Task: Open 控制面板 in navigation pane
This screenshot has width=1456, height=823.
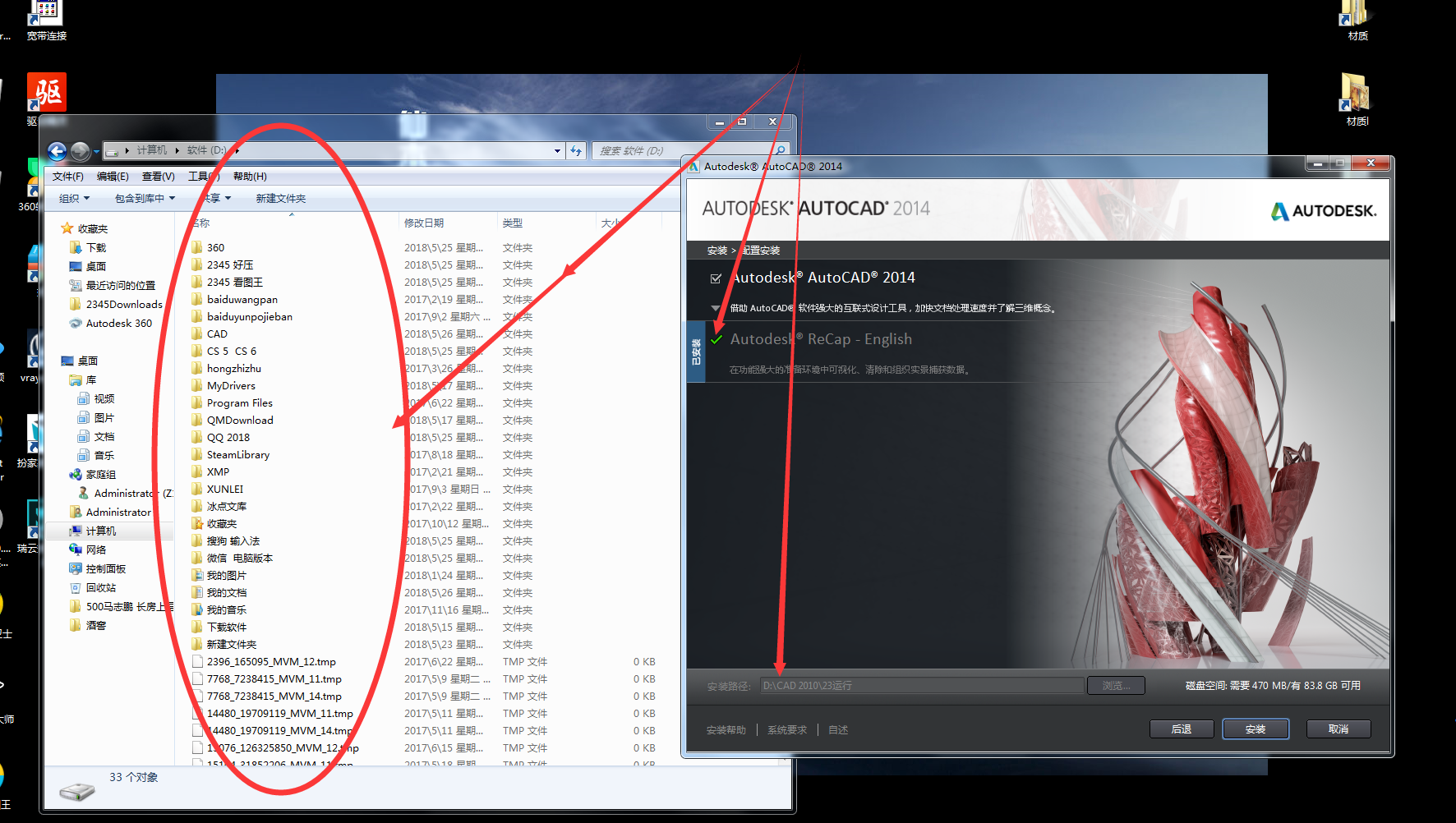Action: (x=105, y=568)
